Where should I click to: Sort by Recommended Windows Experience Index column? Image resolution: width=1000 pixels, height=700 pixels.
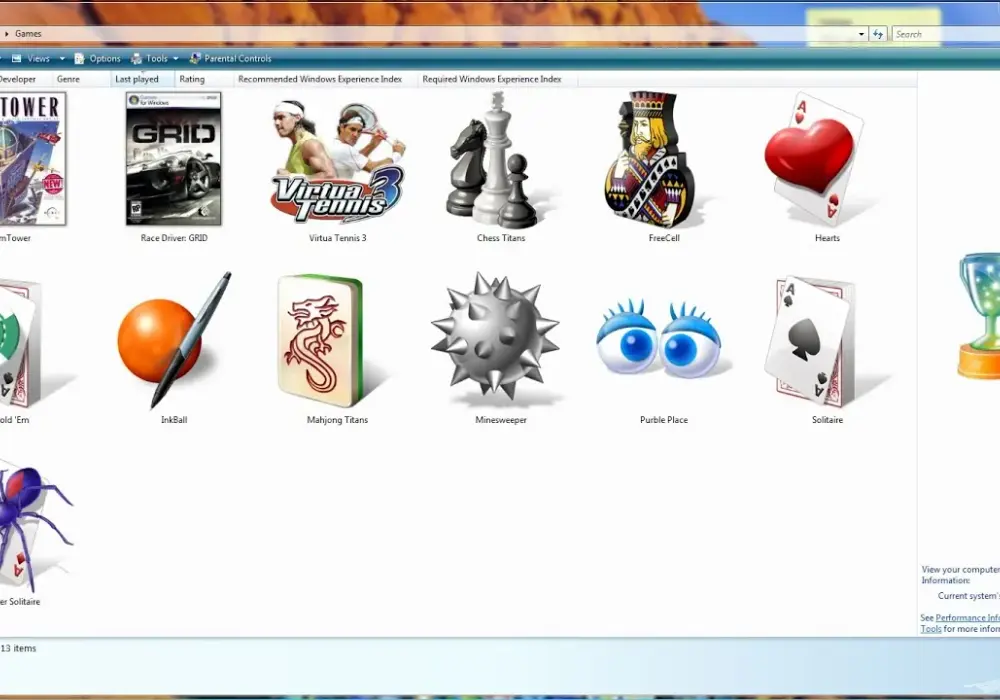click(325, 79)
